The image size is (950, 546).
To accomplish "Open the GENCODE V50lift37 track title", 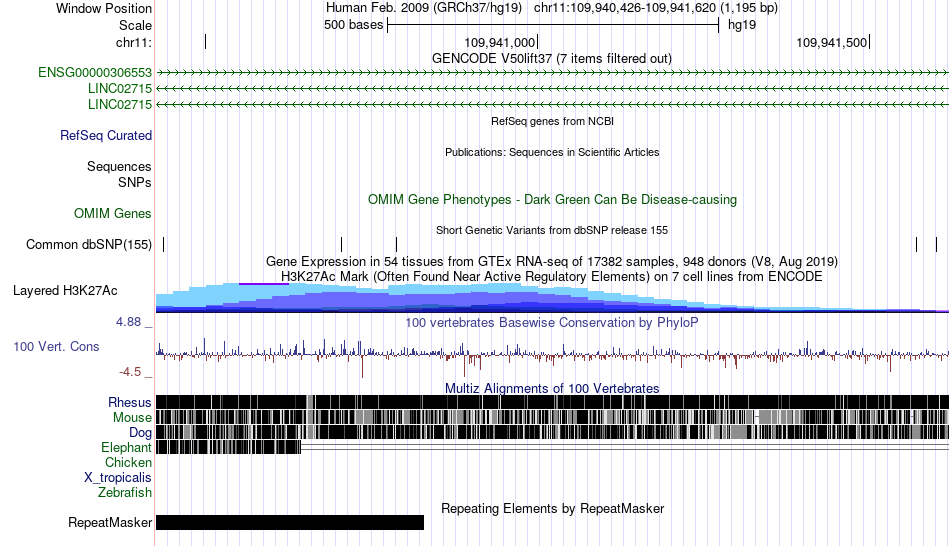I will pyautogui.click(x=551, y=59).
